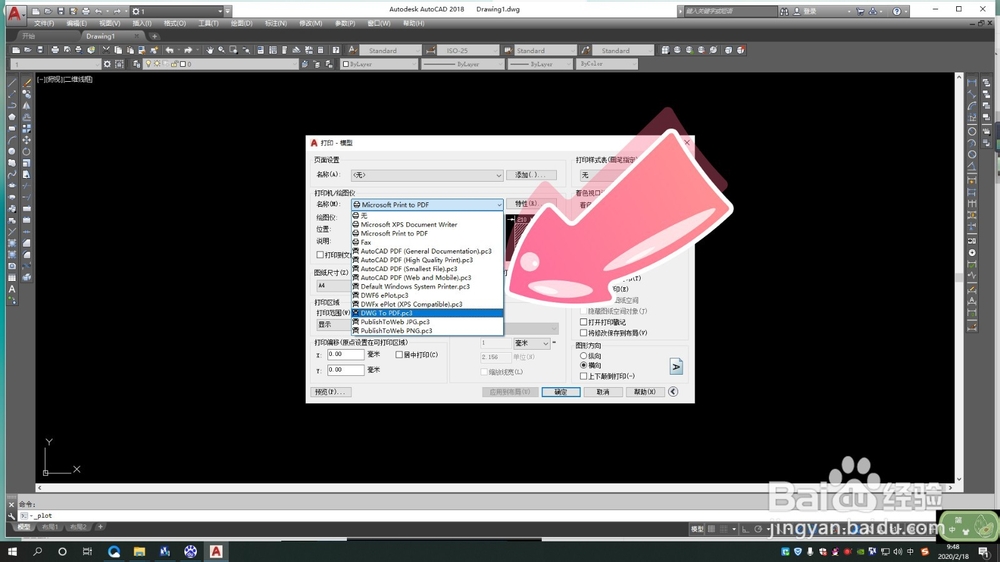Click the X plot offset input field

point(346,355)
